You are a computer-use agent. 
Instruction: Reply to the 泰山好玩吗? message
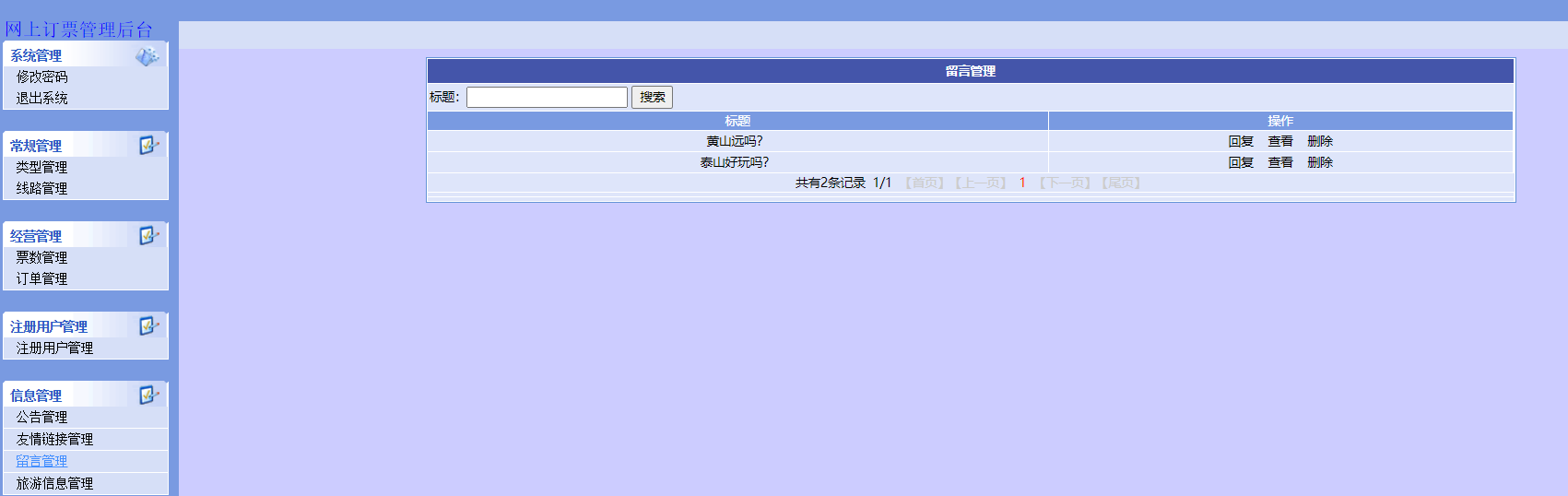click(1241, 162)
